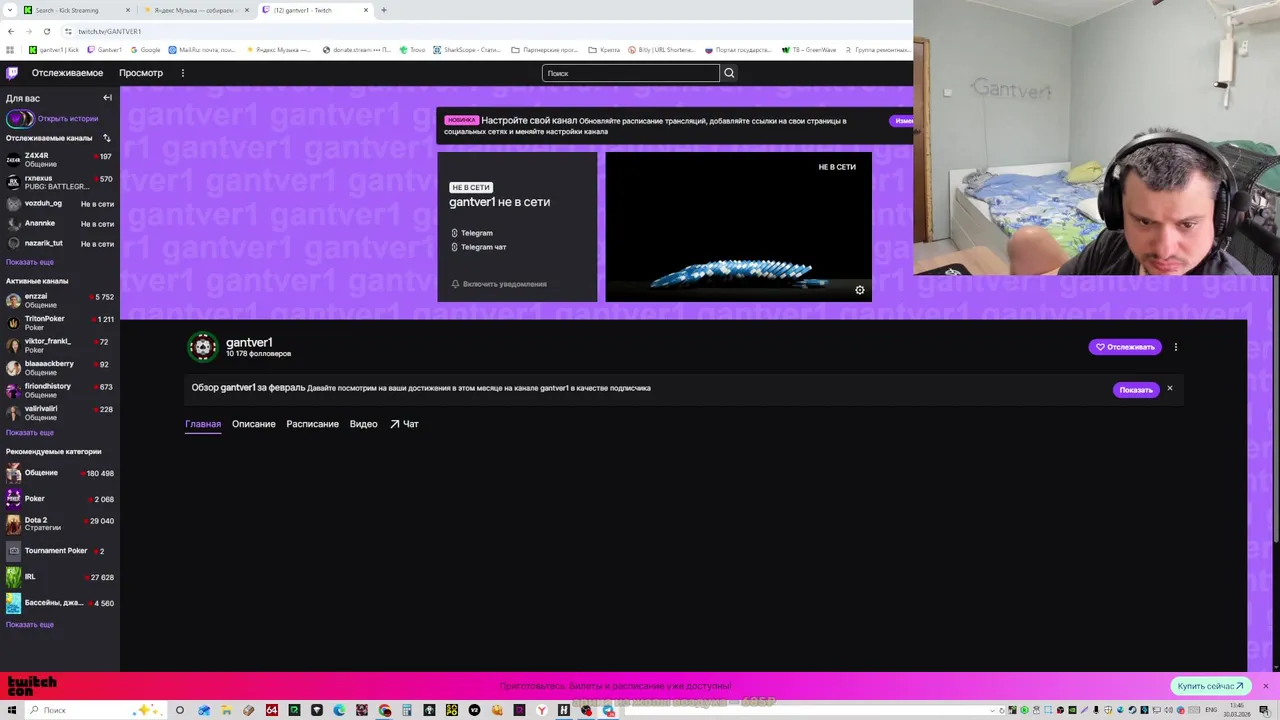The image size is (1280, 720).
Task: Select blaaaackberry channel in sidebar
Action: (60, 367)
